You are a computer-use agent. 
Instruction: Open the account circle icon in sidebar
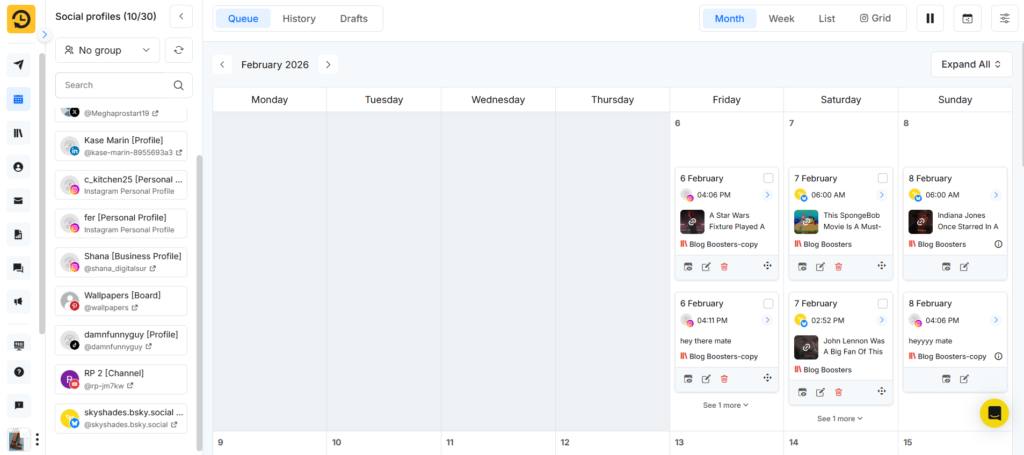point(18,167)
